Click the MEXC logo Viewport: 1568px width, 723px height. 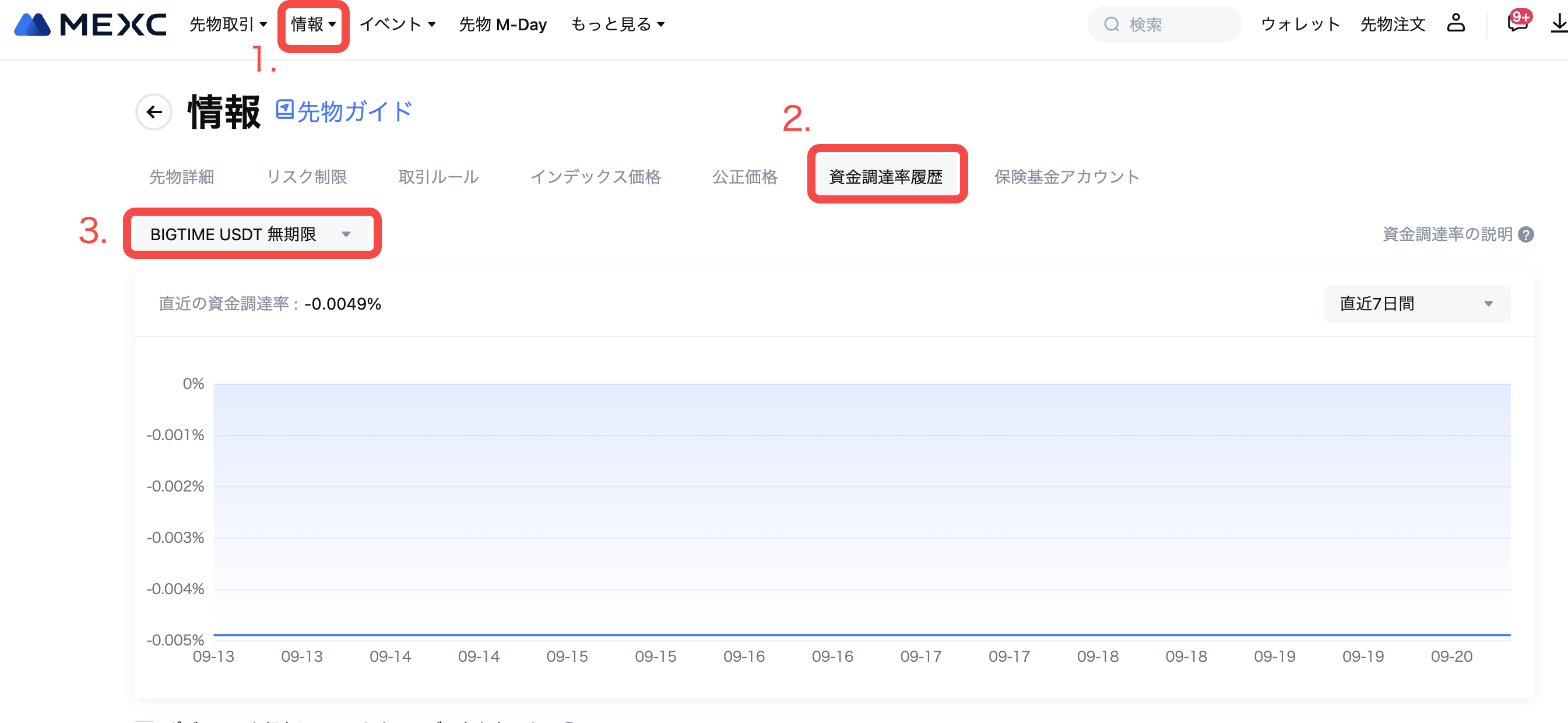tap(90, 24)
